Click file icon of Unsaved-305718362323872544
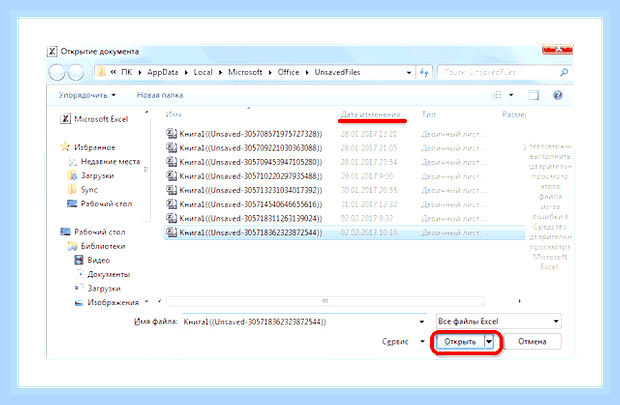This screenshot has height=405, width=620. 171,232
